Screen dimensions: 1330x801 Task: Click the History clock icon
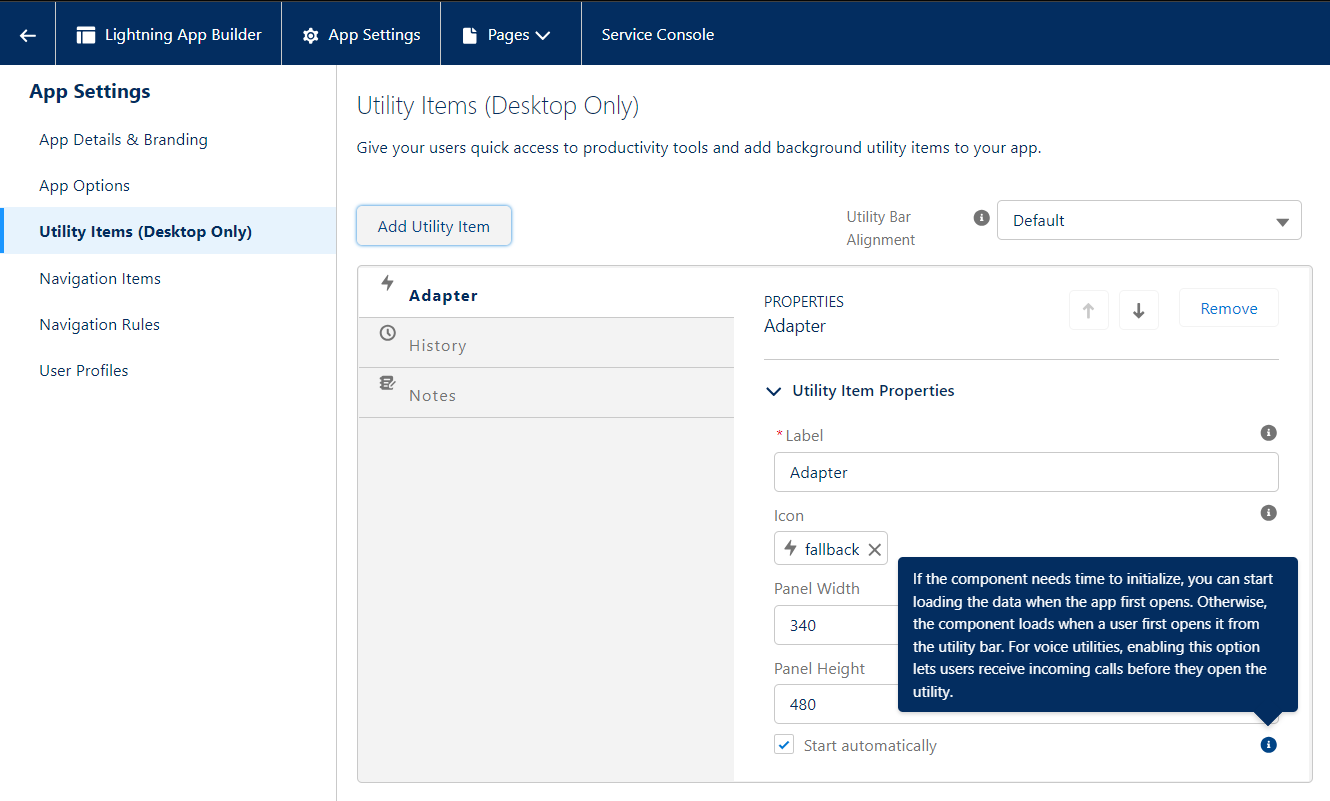[388, 333]
